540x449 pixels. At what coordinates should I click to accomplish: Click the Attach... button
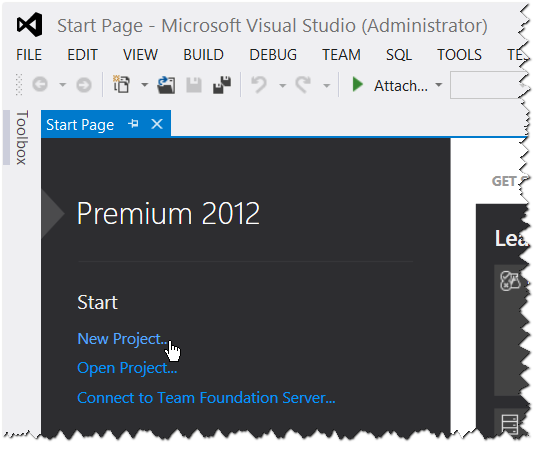401,86
